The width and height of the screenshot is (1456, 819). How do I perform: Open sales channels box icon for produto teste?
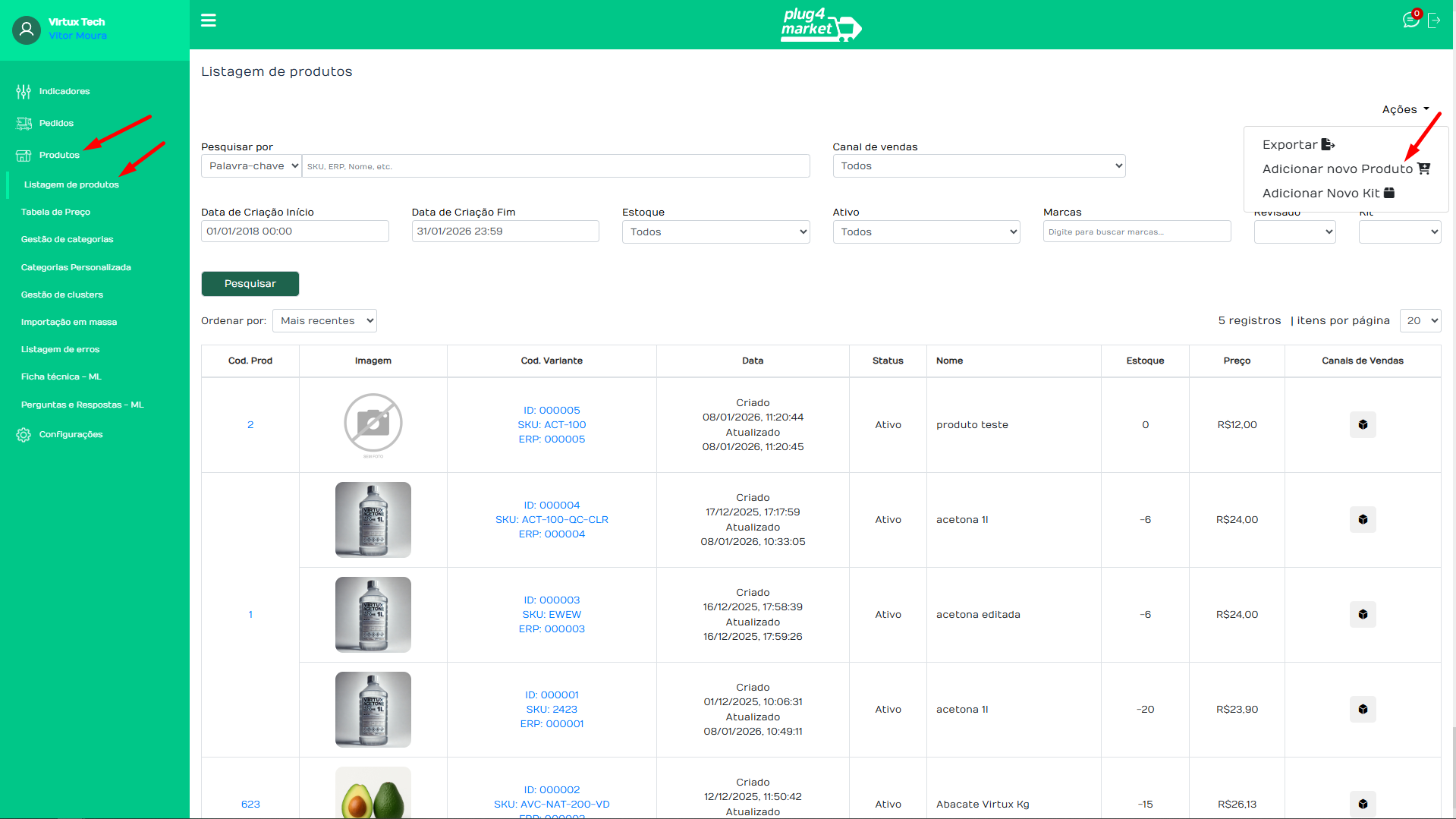tap(1362, 425)
